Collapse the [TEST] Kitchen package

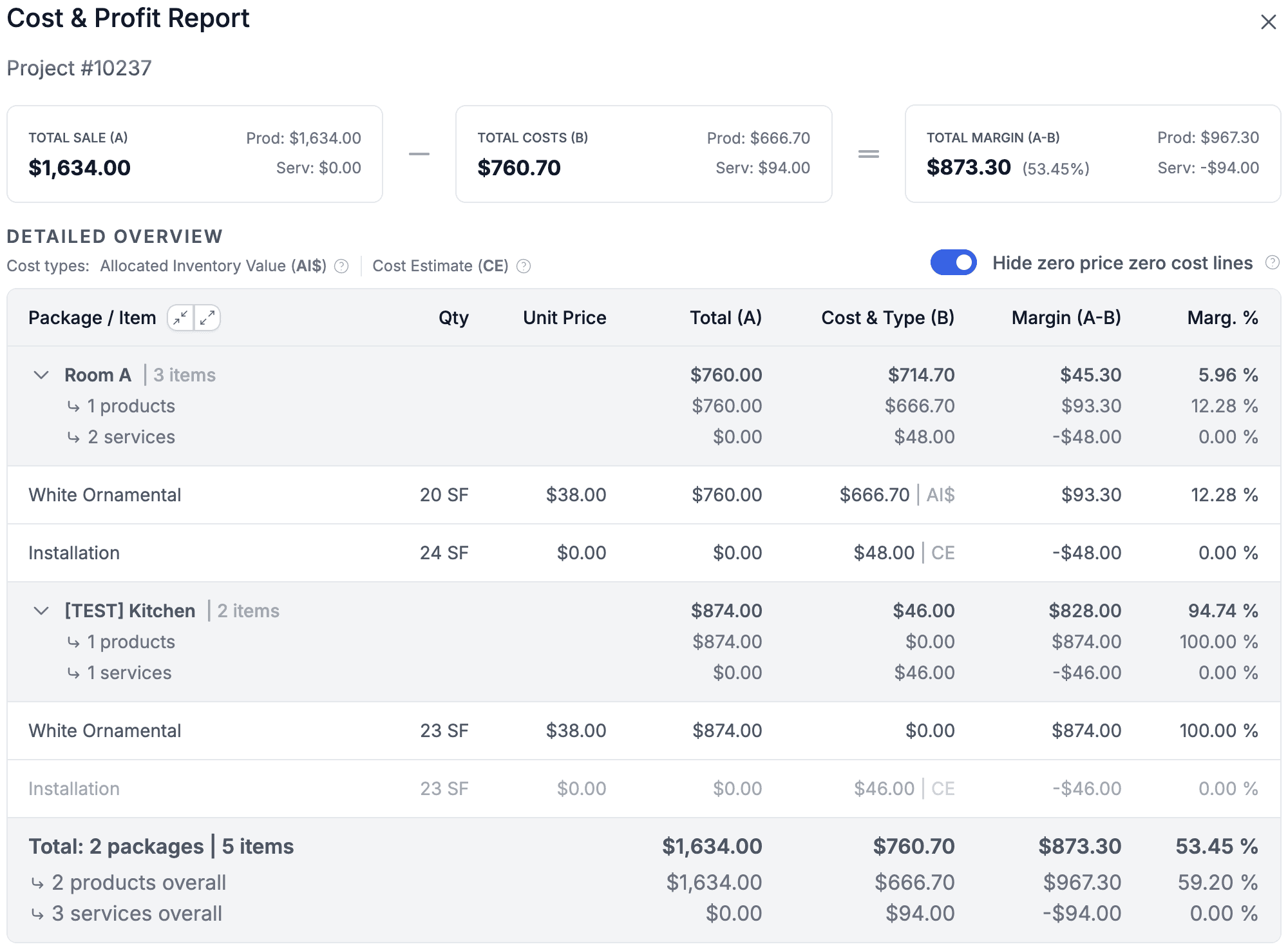click(x=41, y=611)
